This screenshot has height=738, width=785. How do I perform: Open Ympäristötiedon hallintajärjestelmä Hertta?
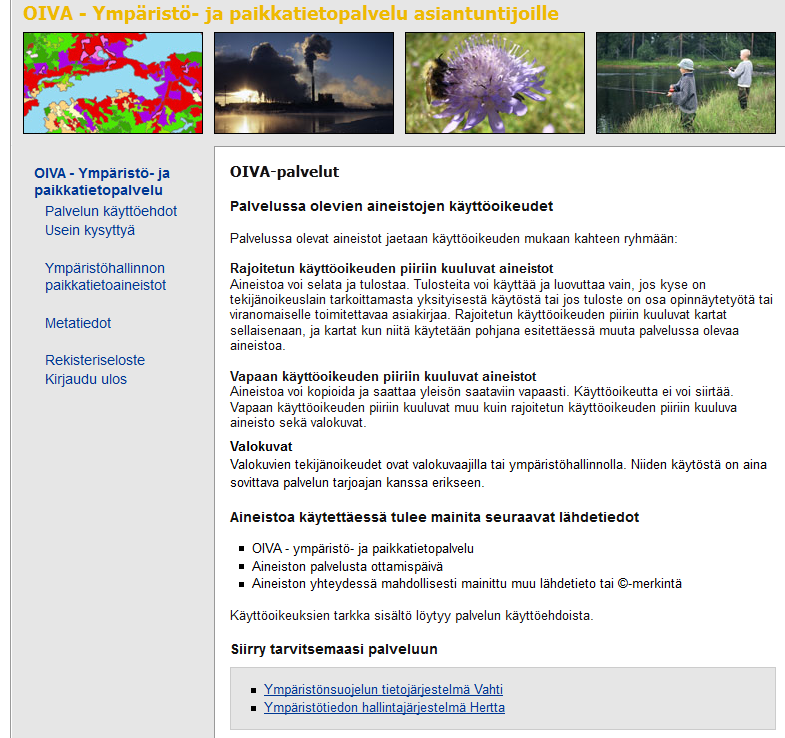click(384, 707)
